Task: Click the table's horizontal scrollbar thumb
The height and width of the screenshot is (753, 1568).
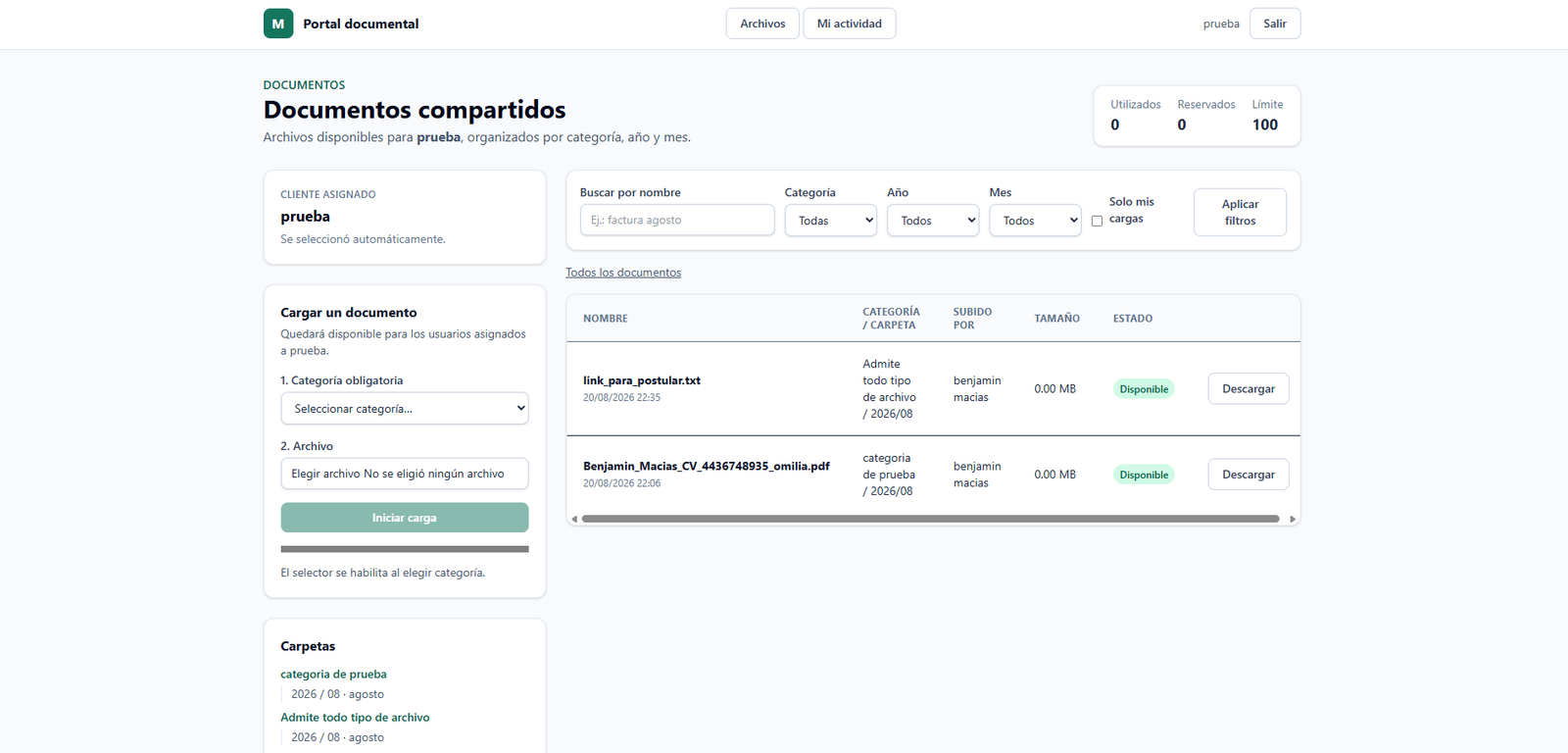Action: click(930, 519)
